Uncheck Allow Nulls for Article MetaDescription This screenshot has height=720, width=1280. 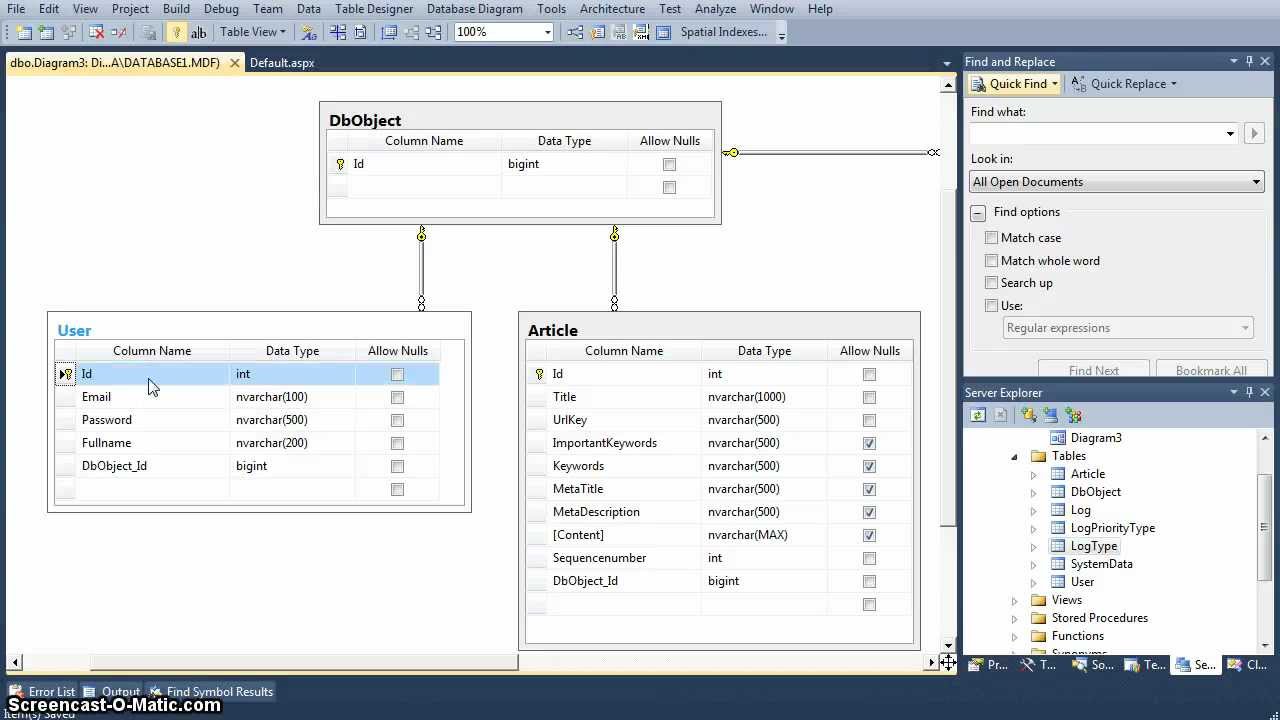[869, 512]
